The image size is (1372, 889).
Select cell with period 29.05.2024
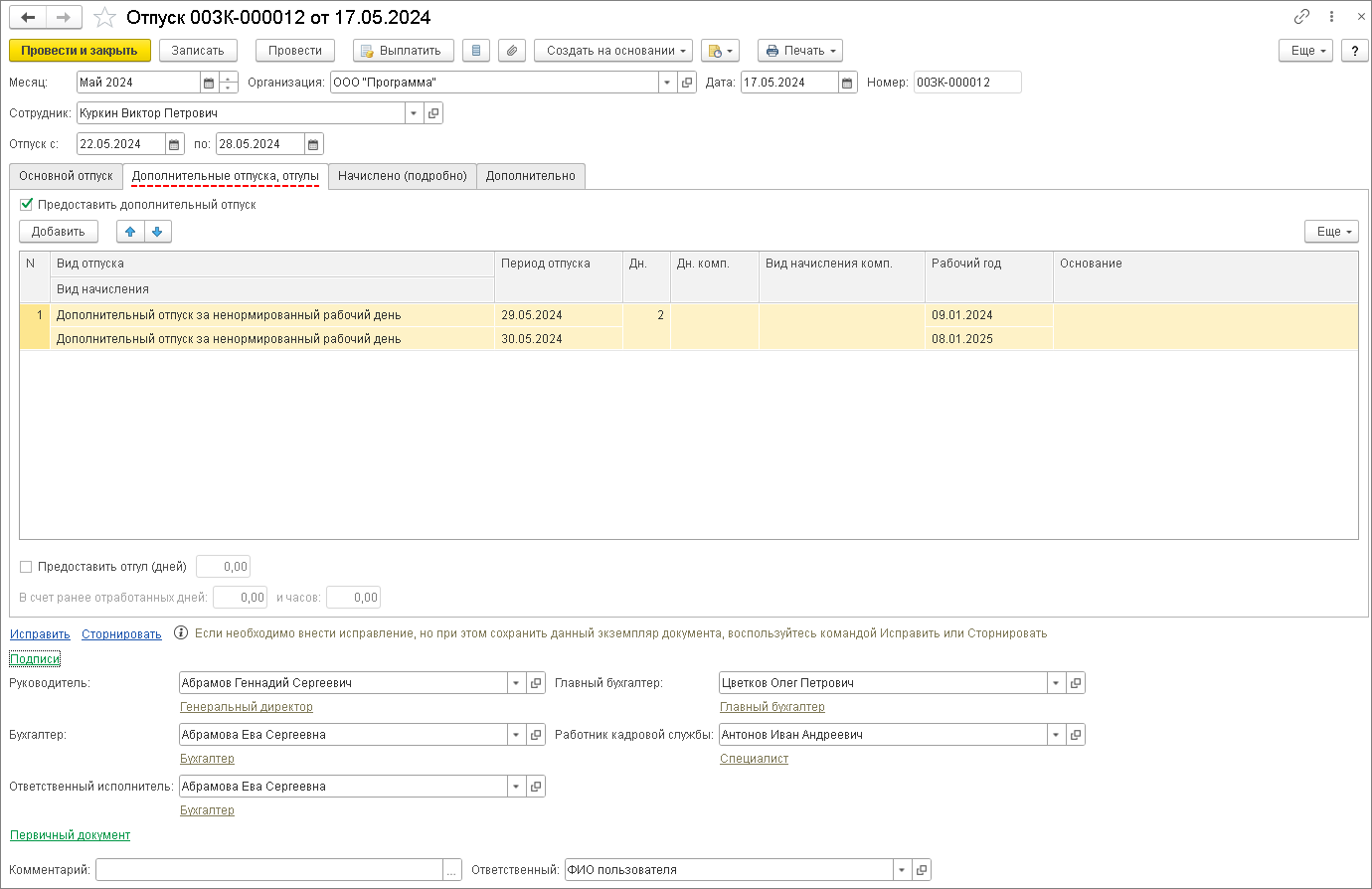point(559,315)
